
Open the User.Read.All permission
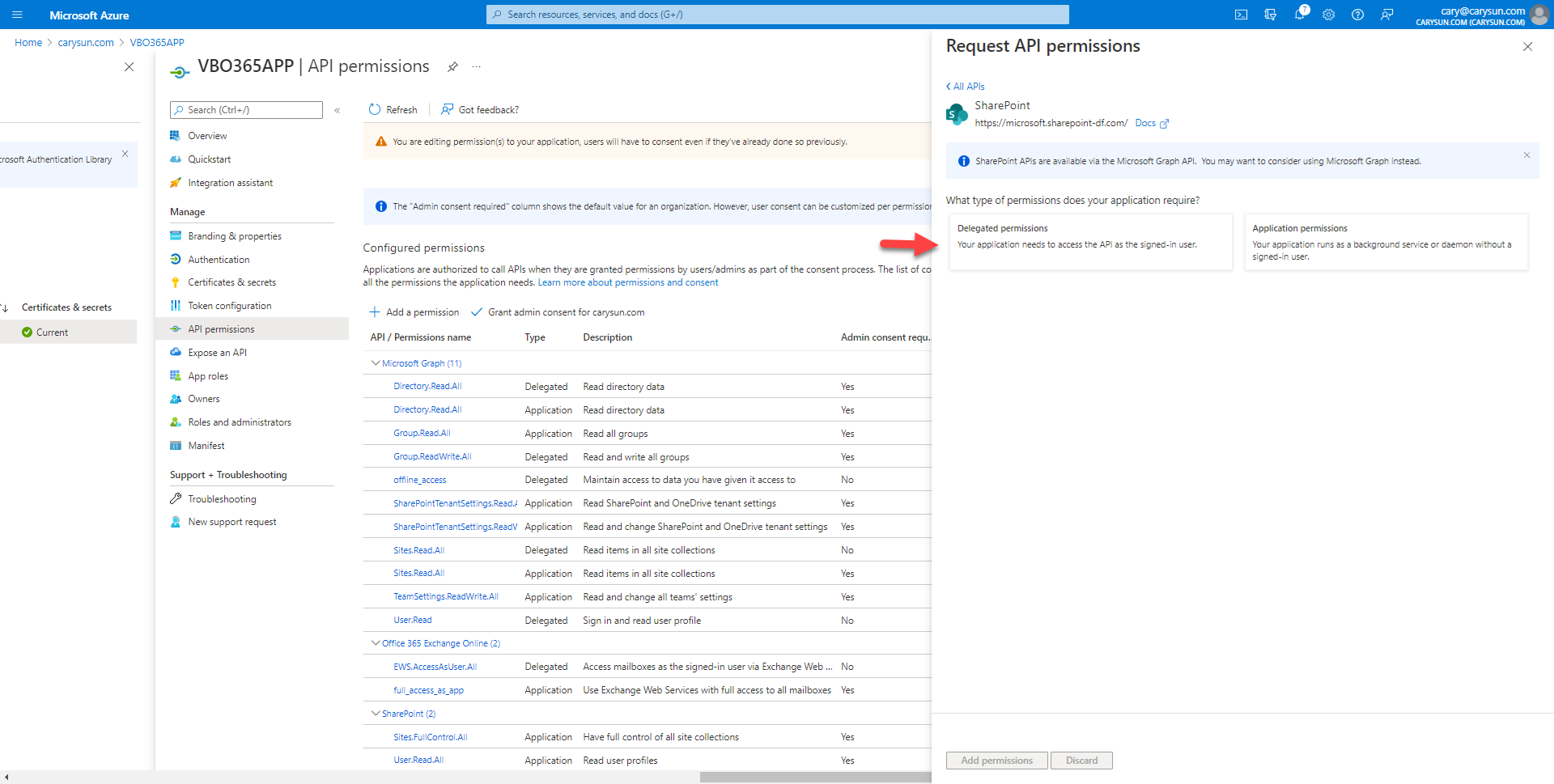(x=418, y=761)
